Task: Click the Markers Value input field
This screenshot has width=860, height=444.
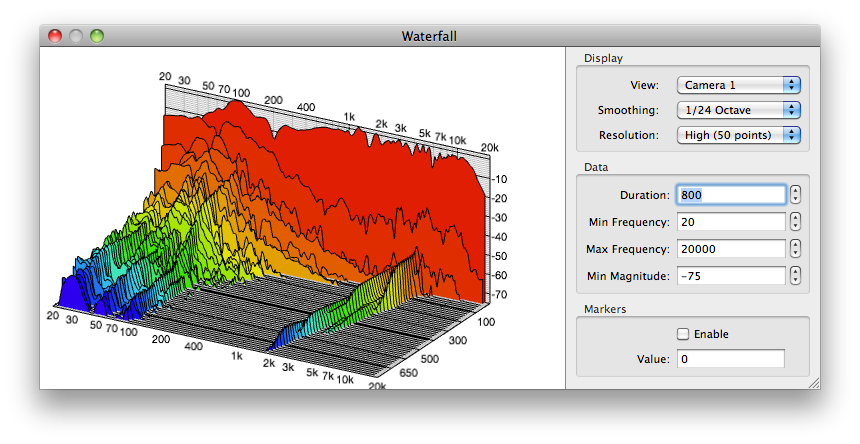Action: [731, 359]
